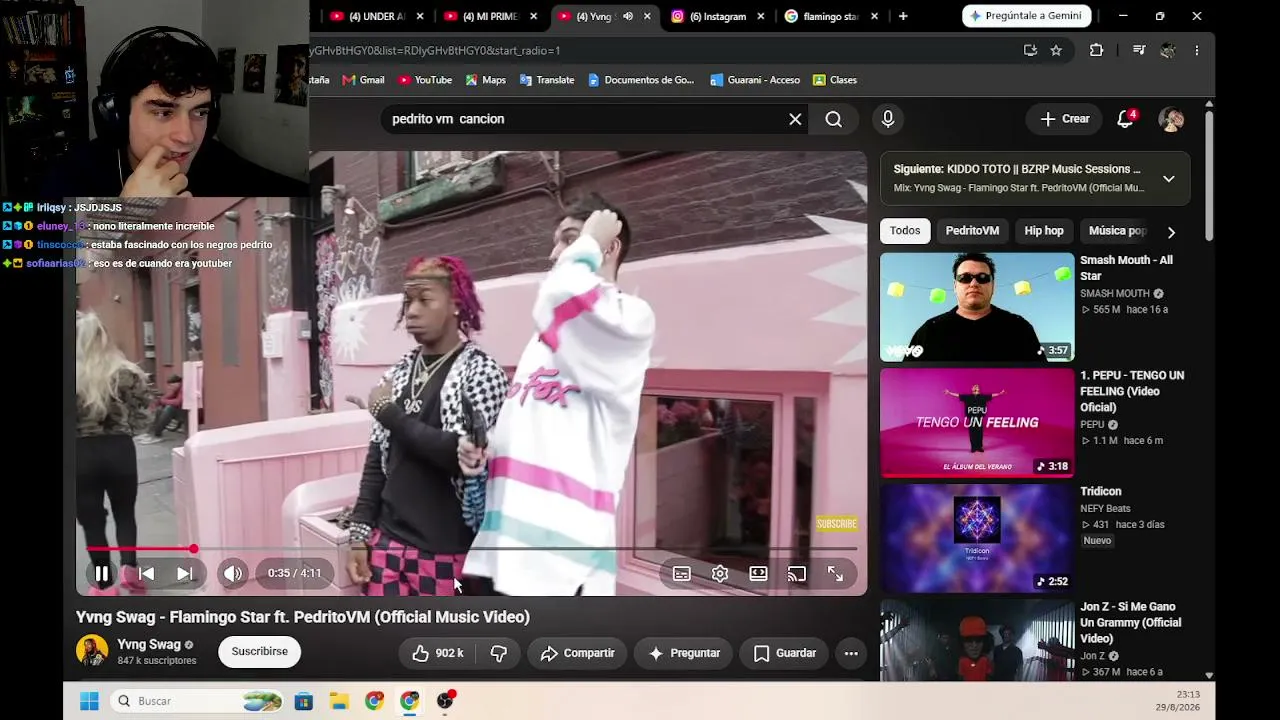This screenshot has height=720, width=1280.
Task: Seek the red video progress bar
Action: click(471, 549)
